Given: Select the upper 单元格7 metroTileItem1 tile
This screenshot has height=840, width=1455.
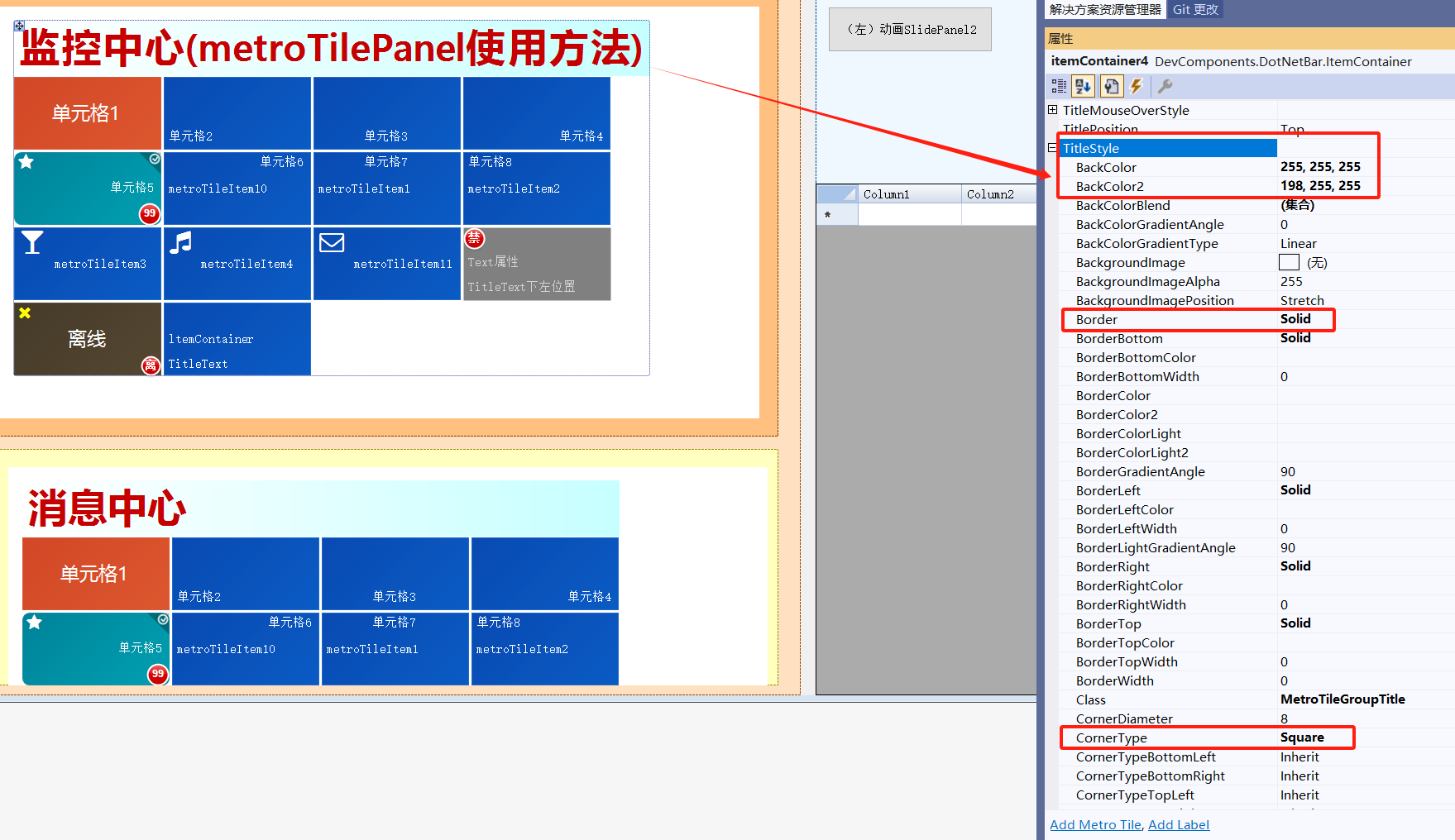Looking at the screenshot, I should point(387,189).
